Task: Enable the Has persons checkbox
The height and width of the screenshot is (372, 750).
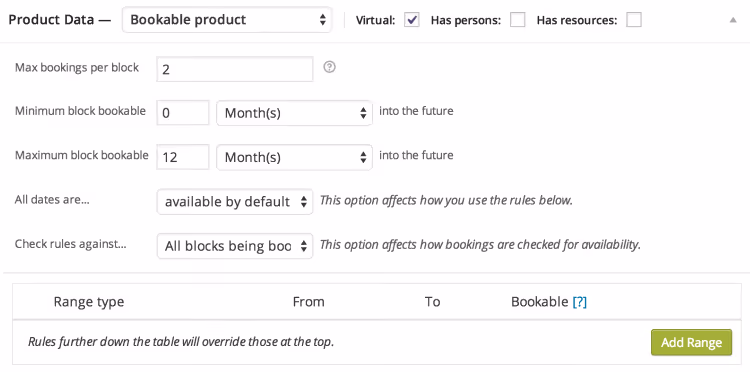Action: pos(518,20)
